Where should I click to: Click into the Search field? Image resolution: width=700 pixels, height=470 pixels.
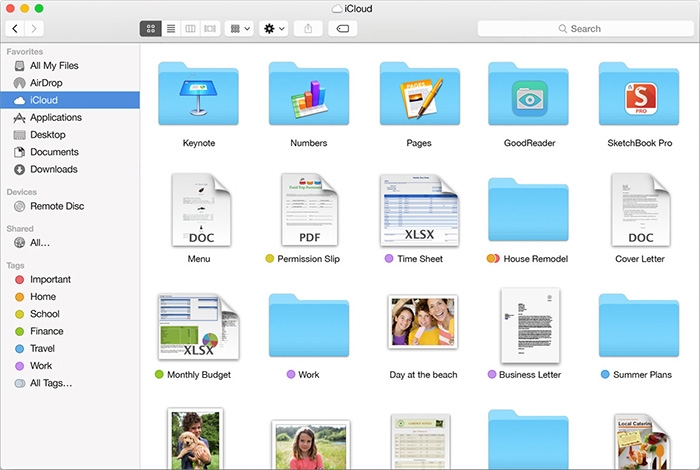585,29
